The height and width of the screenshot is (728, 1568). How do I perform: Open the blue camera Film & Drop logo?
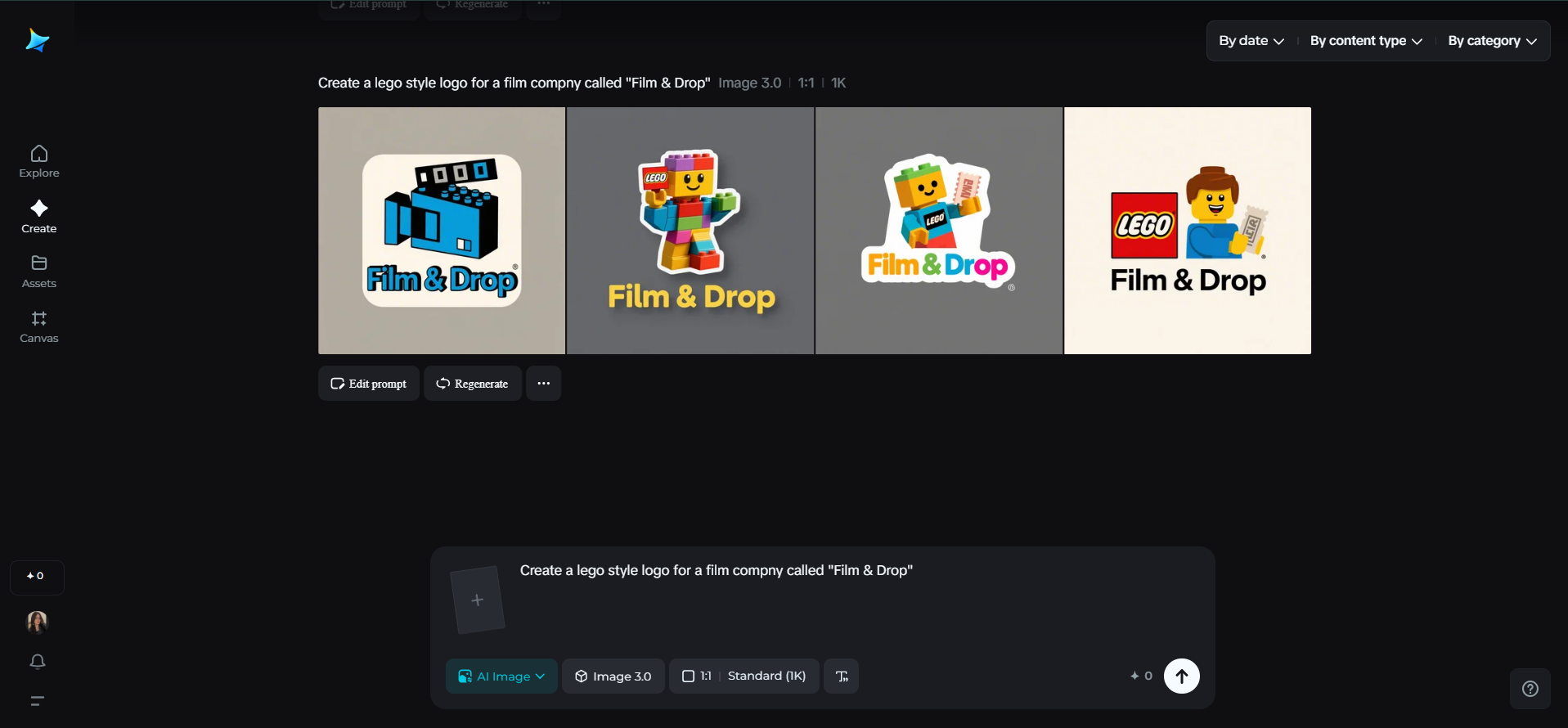442,231
